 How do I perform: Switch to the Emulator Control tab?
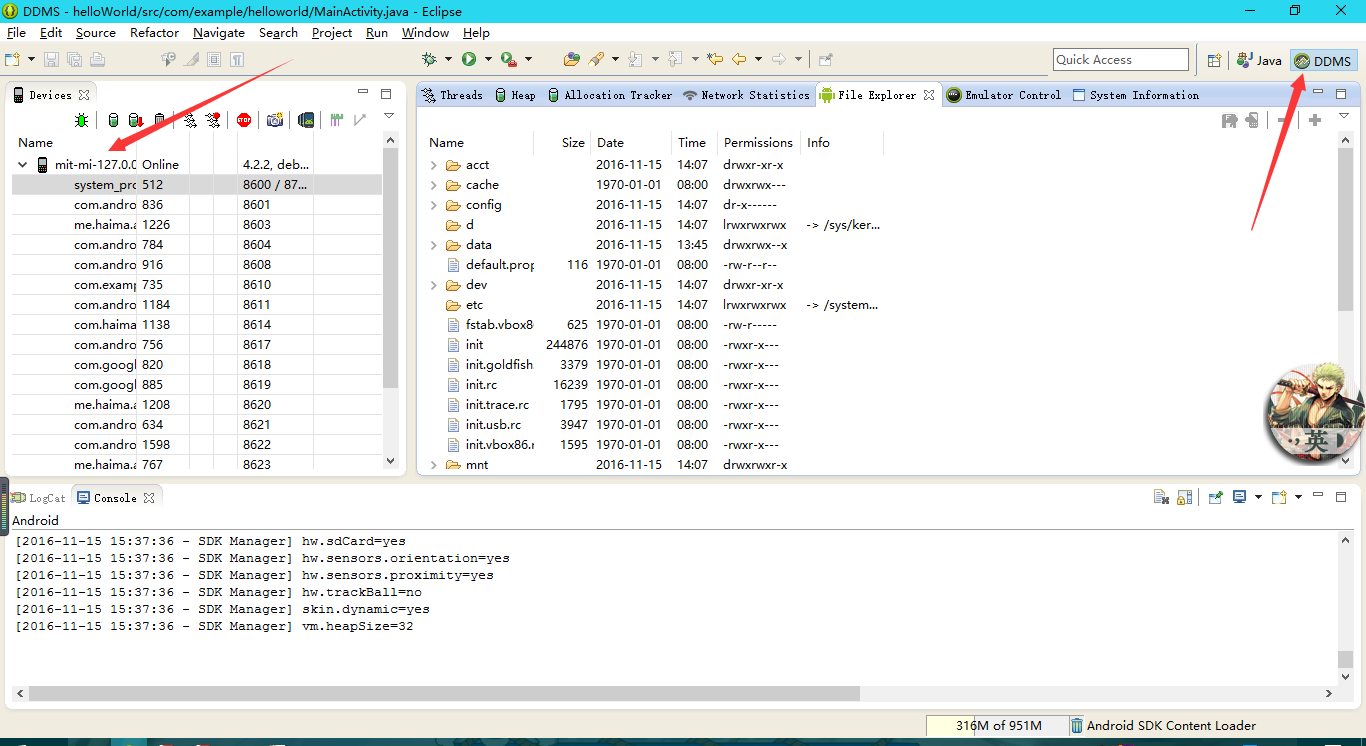tap(1004, 95)
